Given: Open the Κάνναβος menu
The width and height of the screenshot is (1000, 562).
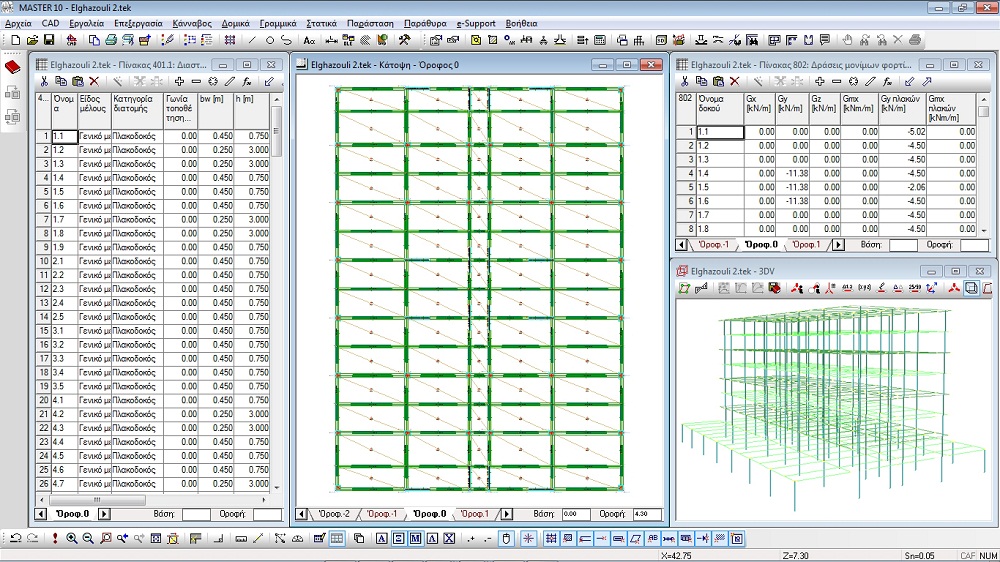Looking at the screenshot, I should [x=190, y=21].
